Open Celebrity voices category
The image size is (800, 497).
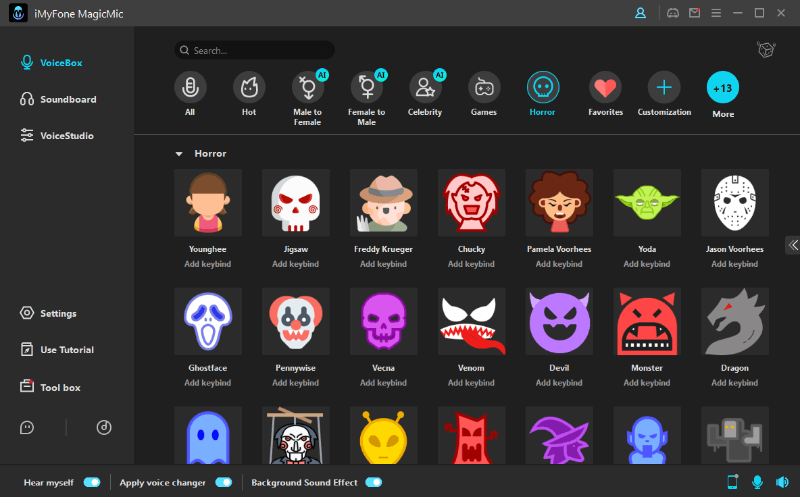pyautogui.click(x=425, y=88)
